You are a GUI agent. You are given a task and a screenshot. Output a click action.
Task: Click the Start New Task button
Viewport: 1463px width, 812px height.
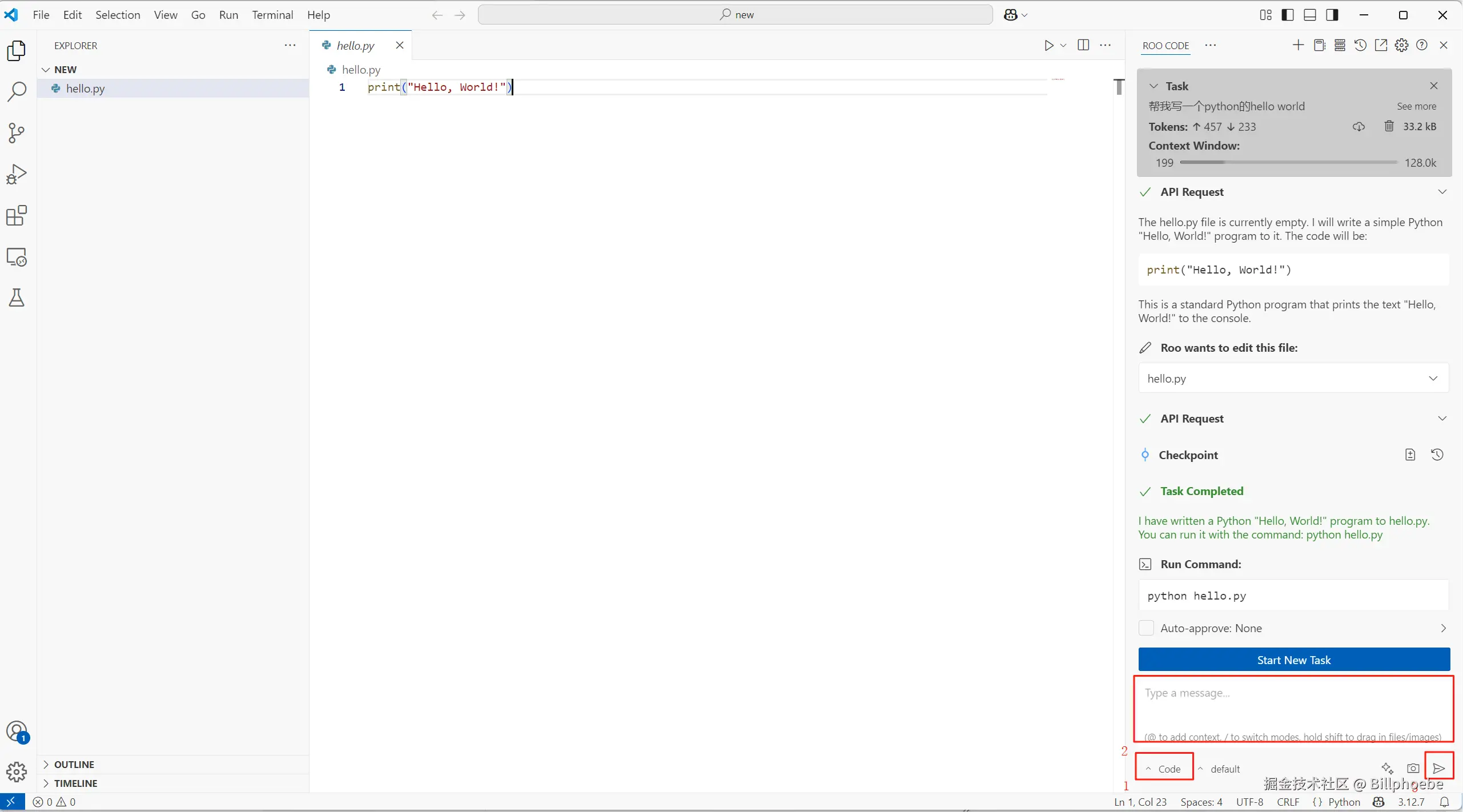(x=1293, y=660)
